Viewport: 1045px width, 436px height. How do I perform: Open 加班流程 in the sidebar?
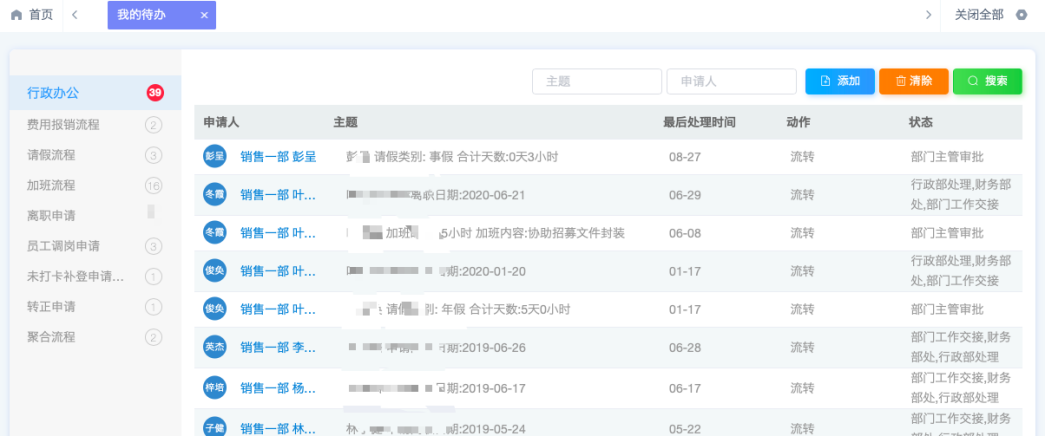pos(51,185)
